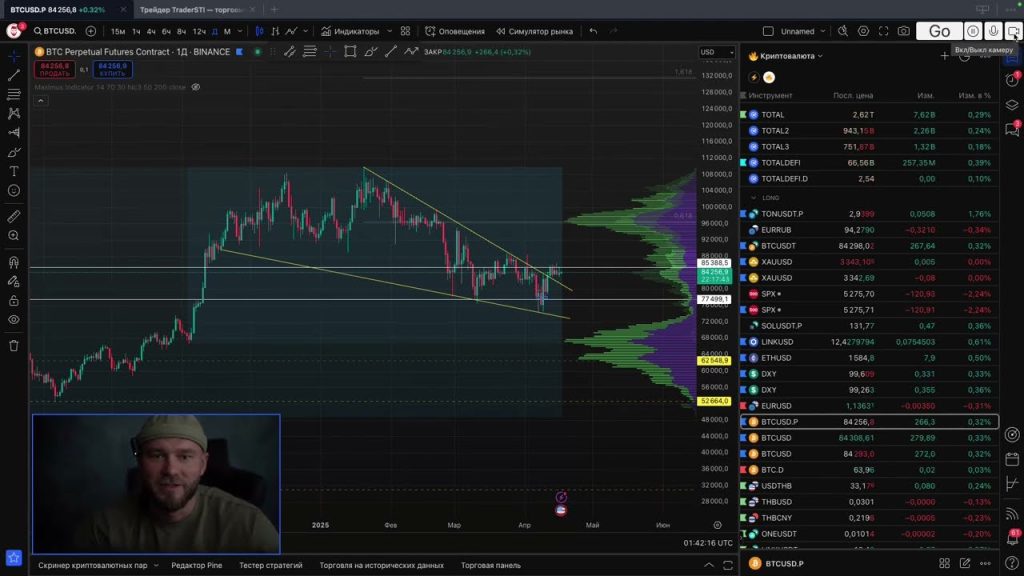Screen dimensions: 1024x576
Task: Select the Text drawing tool
Action: coord(14,171)
